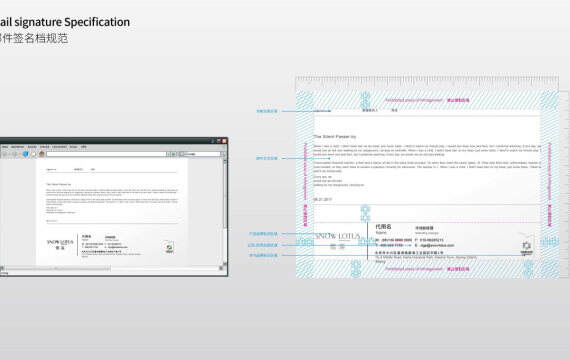Click the '代用名' name in right diagram
Viewport: 570px width, 360px height.
[383, 227]
